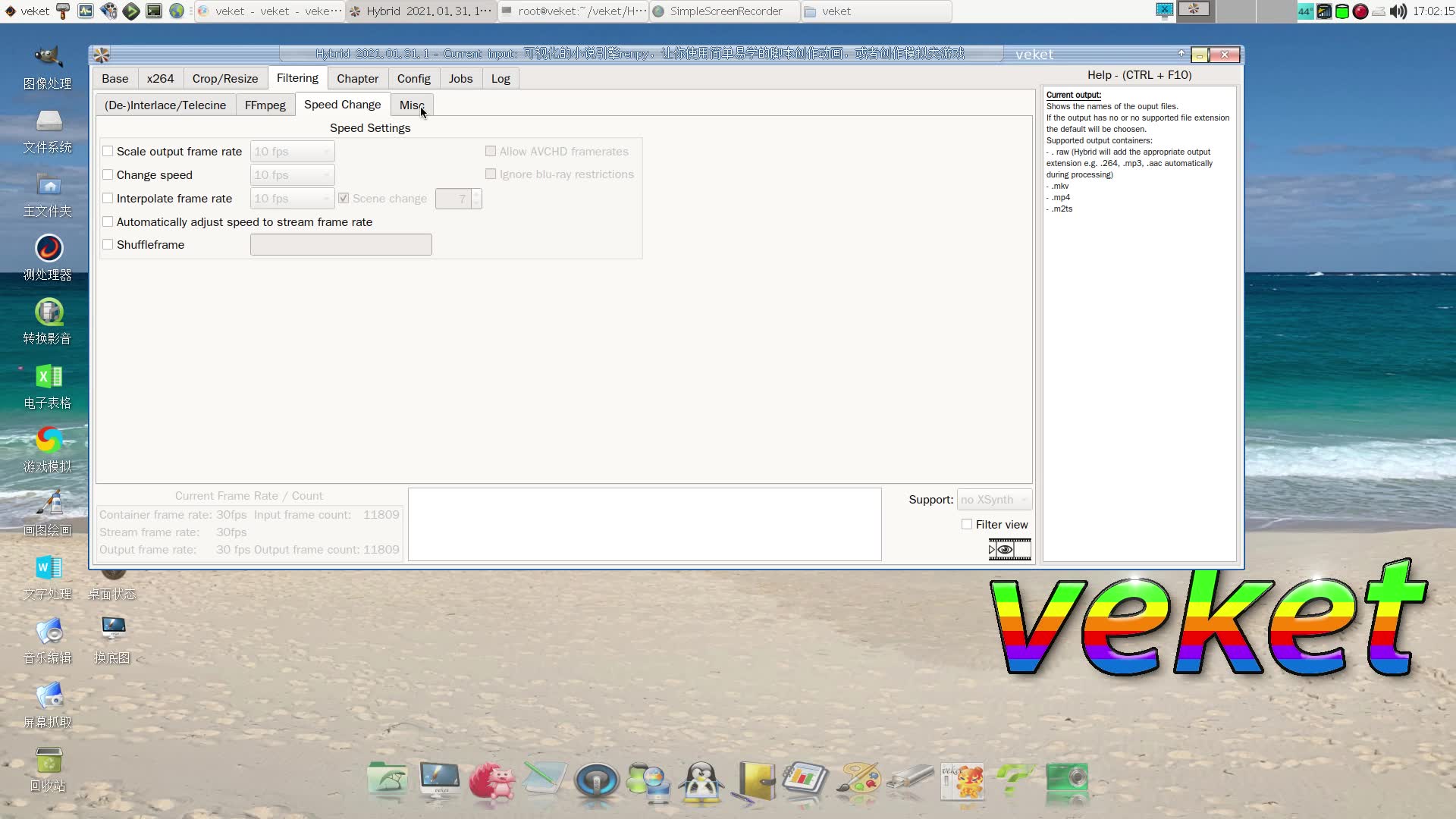Switch to SimpleScreenRecorder taskbar window
This screenshot has width=1456, height=819.
click(724, 11)
